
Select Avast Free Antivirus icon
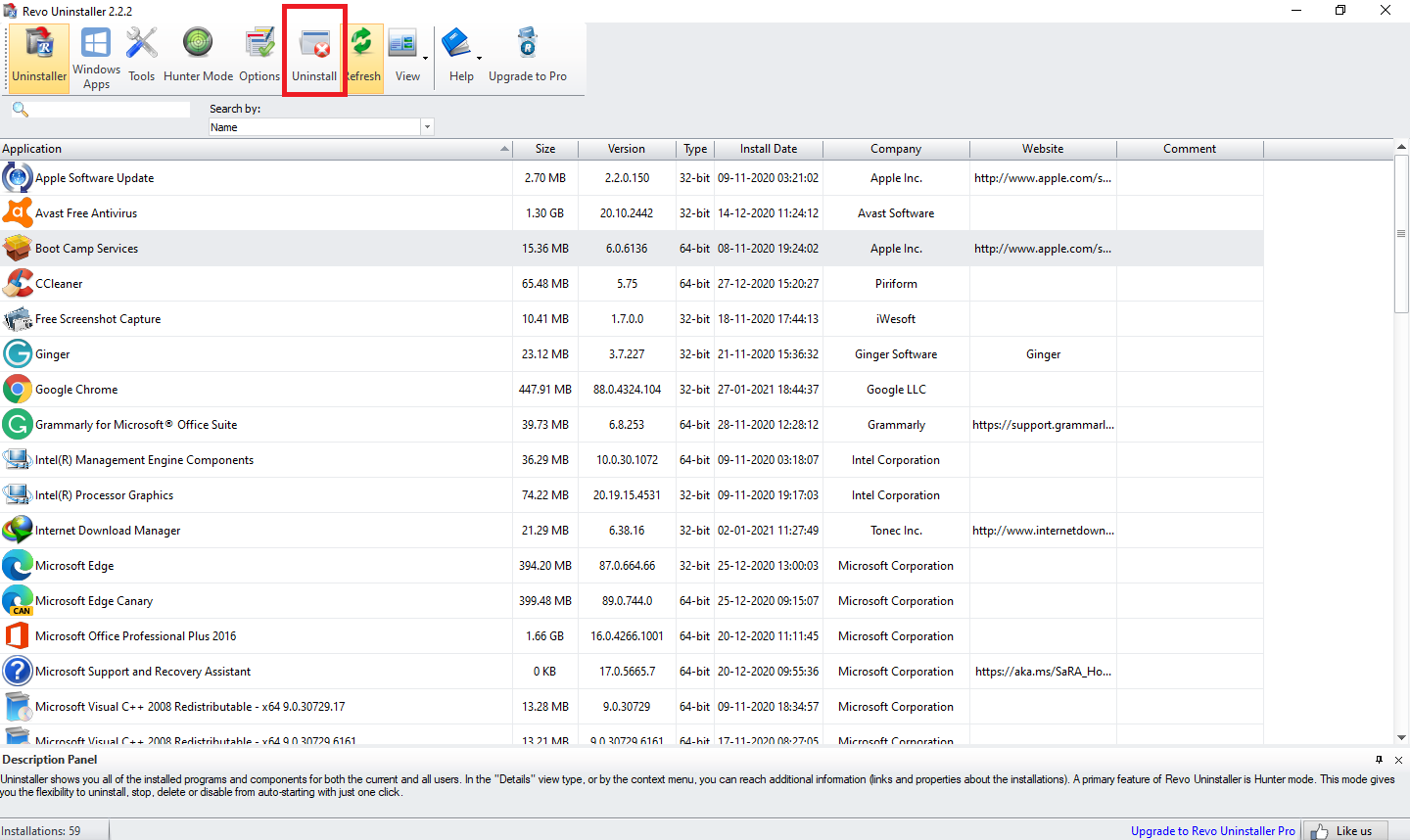click(x=18, y=213)
